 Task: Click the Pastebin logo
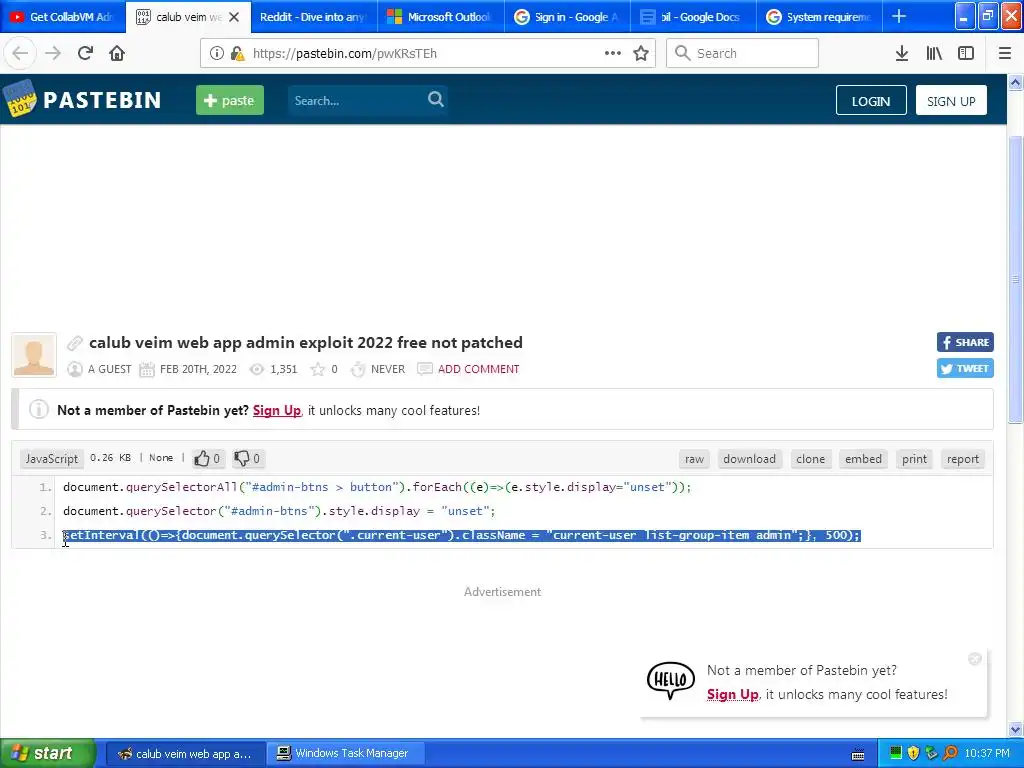82,99
